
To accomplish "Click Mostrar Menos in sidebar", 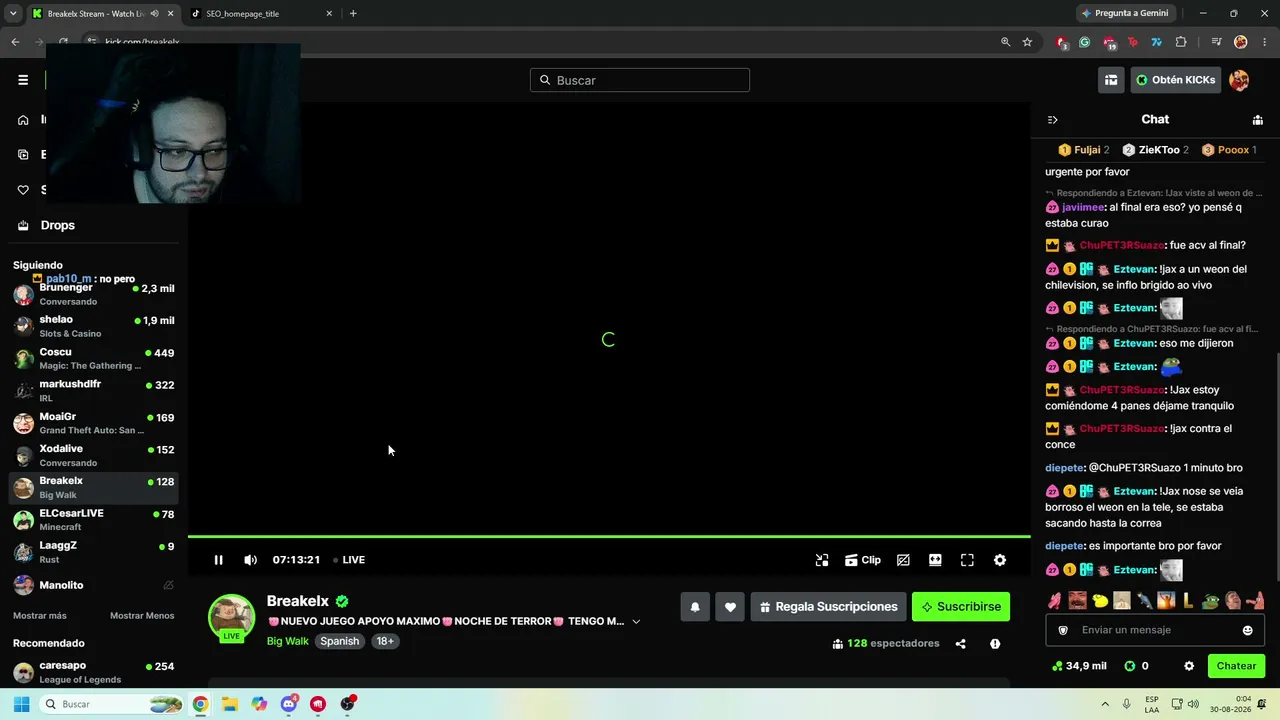I will click(142, 615).
